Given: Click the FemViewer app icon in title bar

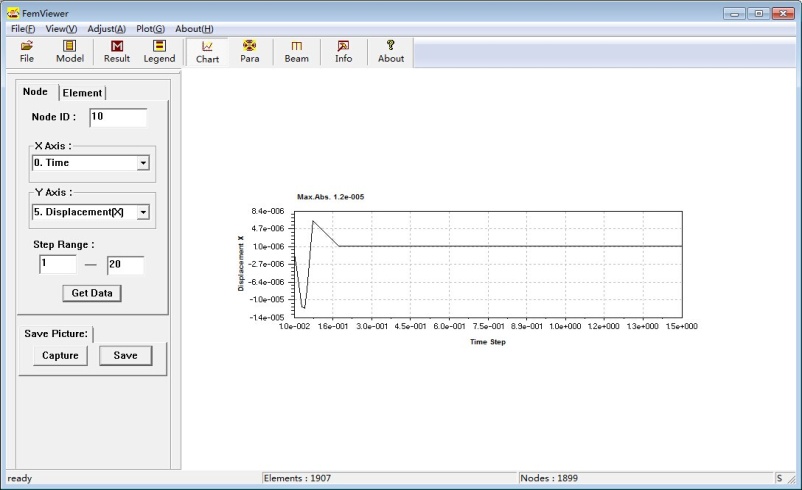Looking at the screenshot, I should (13, 13).
